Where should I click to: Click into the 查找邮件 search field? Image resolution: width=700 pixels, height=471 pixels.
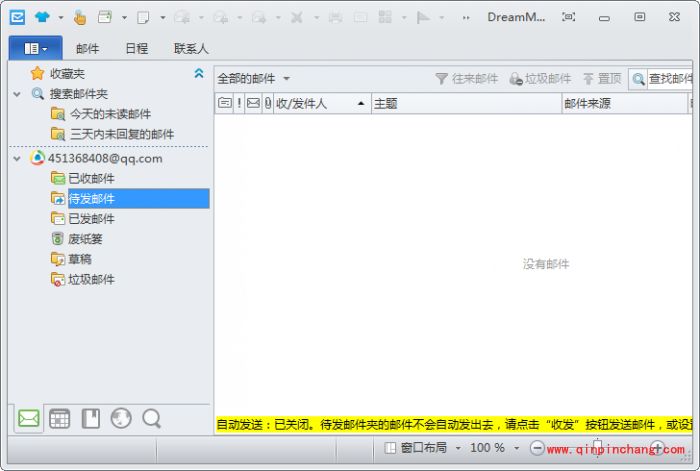coord(670,79)
